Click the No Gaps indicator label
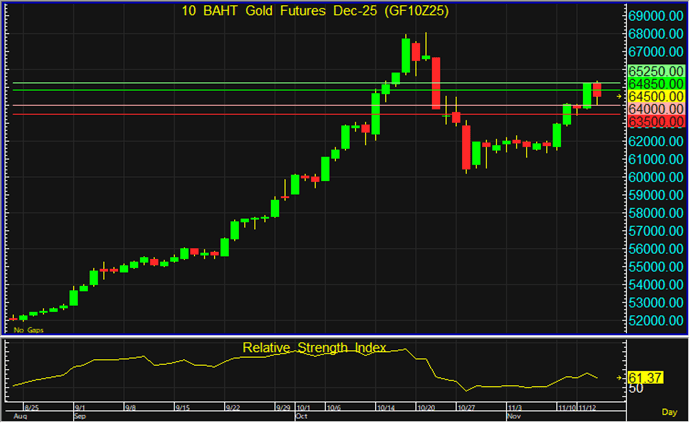Screen dimensions: 690x423 (26, 329)
